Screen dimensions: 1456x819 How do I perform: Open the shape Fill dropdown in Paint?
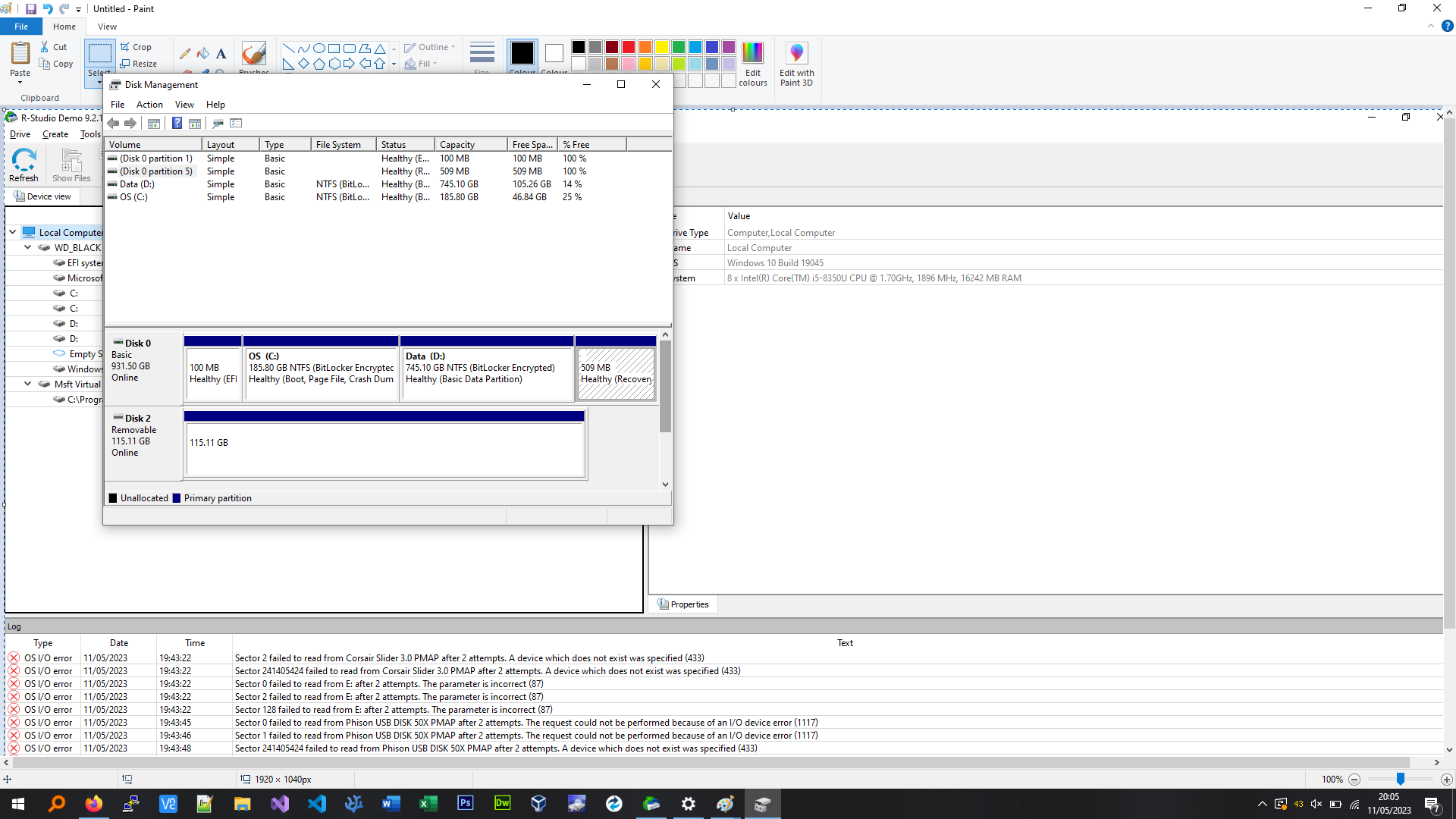point(422,64)
